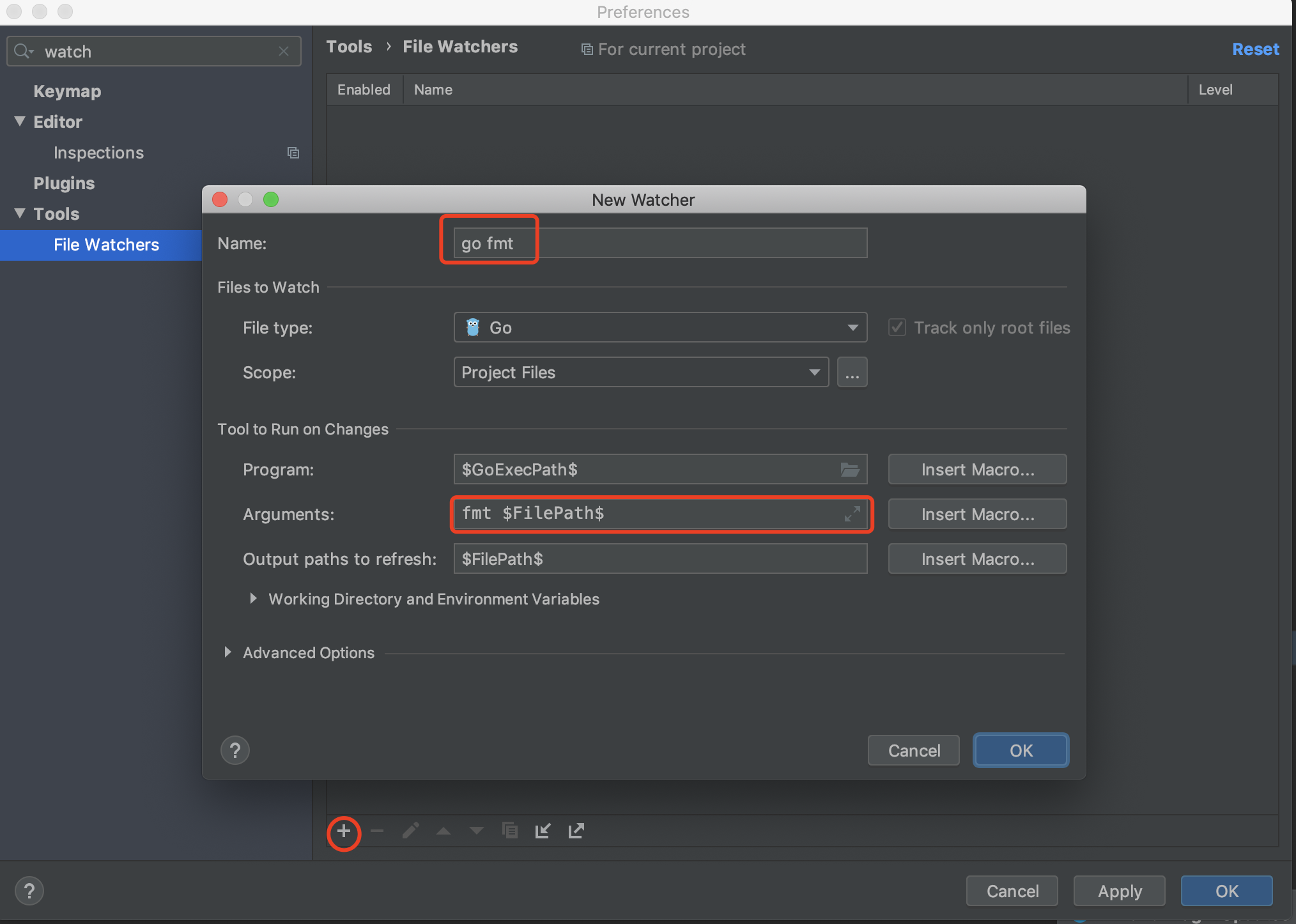The image size is (1296, 924).
Task: Toggle Track only root files checkbox
Action: (897, 328)
